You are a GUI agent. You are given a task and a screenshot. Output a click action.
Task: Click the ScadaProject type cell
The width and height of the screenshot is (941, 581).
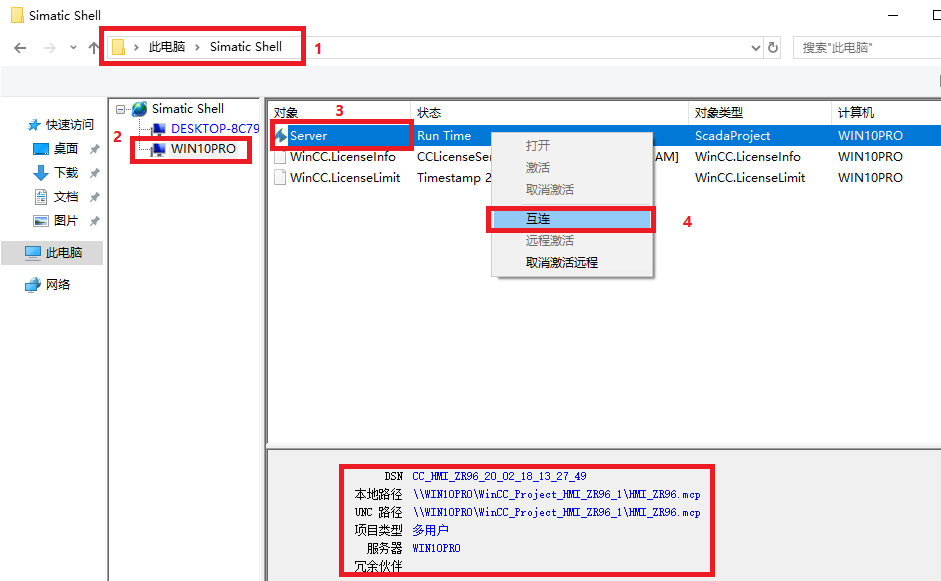tap(732, 136)
